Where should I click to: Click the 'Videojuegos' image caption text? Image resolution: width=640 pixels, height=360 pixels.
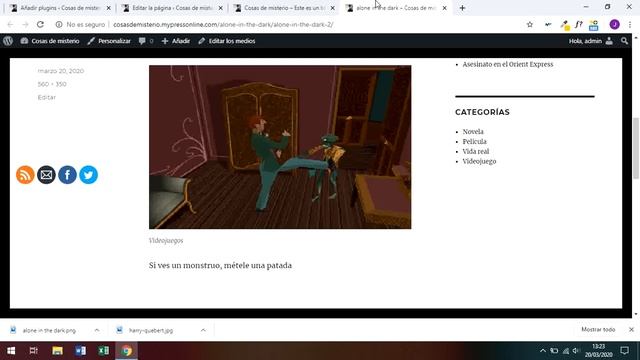coord(166,240)
